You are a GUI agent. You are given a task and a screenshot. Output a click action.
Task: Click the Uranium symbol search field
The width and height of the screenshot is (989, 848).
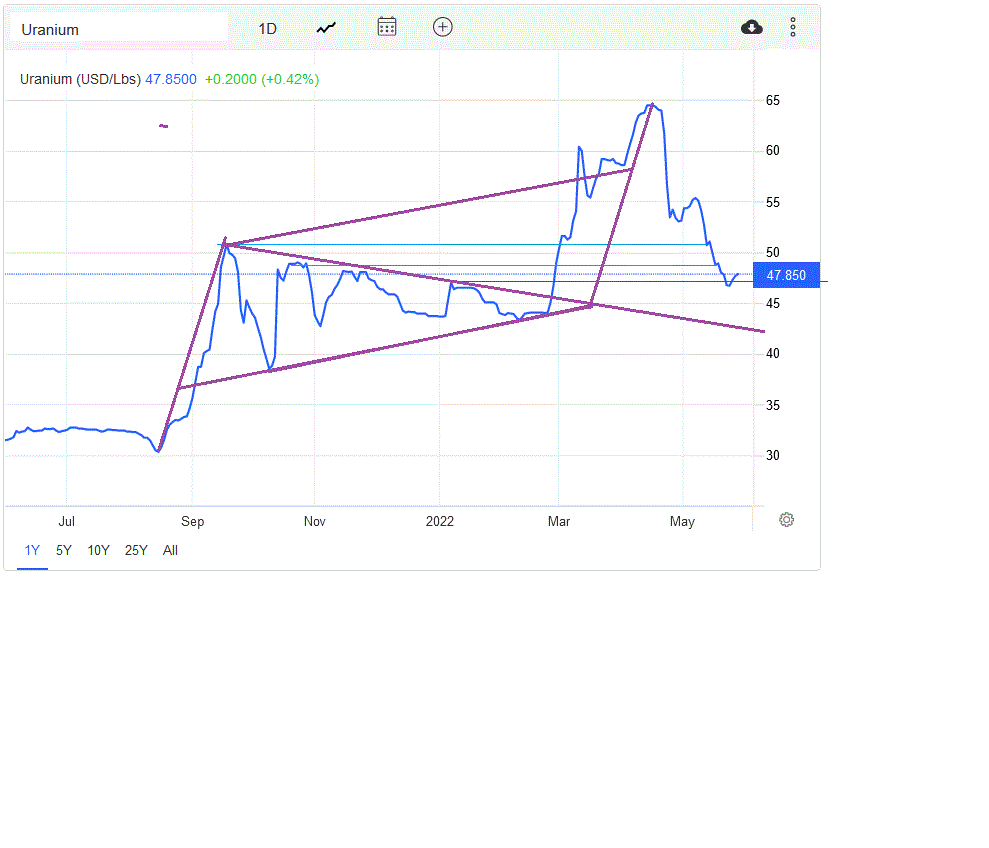118,29
